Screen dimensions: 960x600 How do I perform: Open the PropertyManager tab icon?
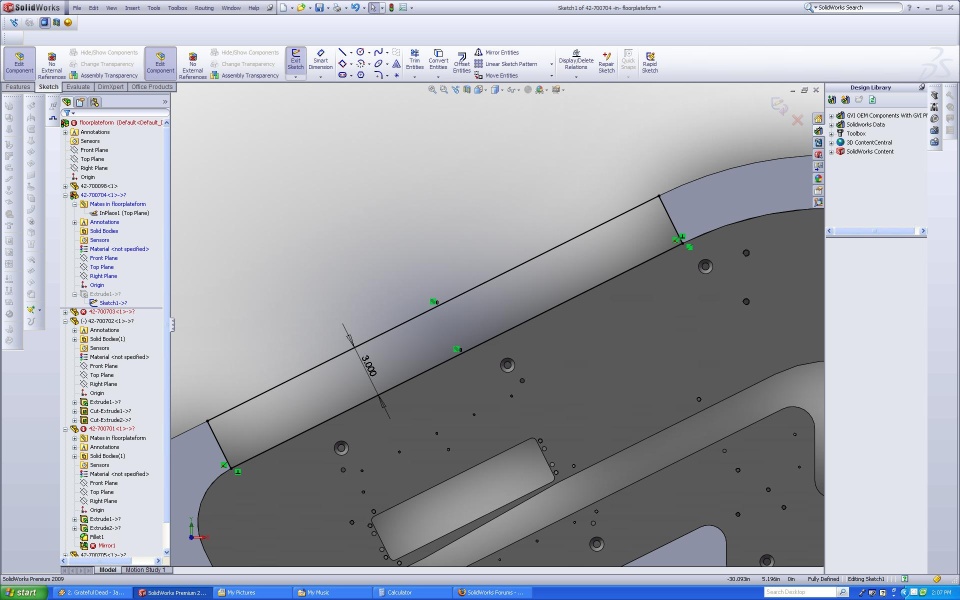pyautogui.click(x=80, y=102)
